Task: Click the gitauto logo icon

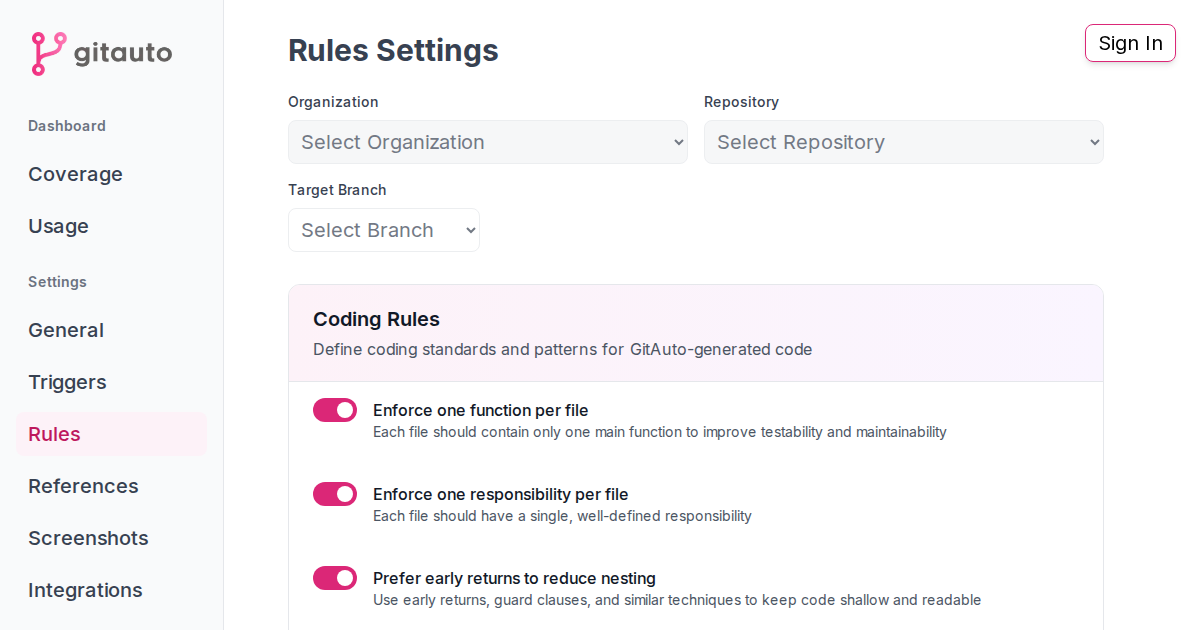Action: [48, 54]
